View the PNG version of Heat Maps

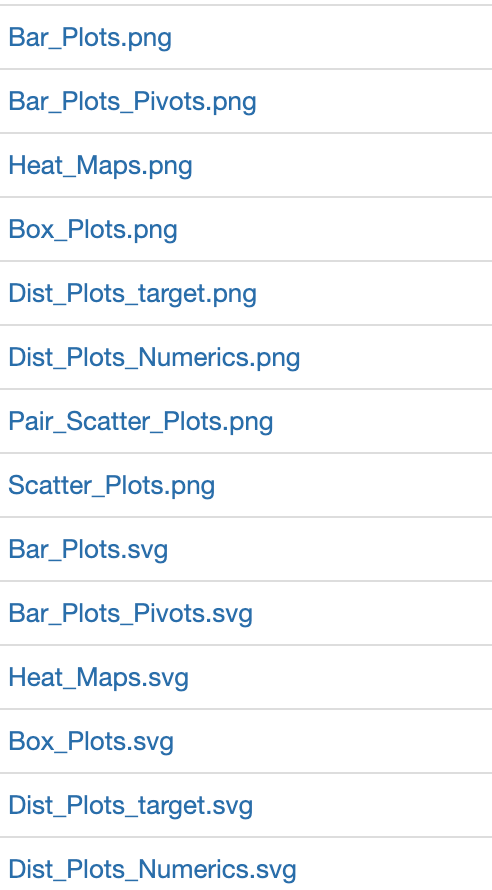coord(100,166)
